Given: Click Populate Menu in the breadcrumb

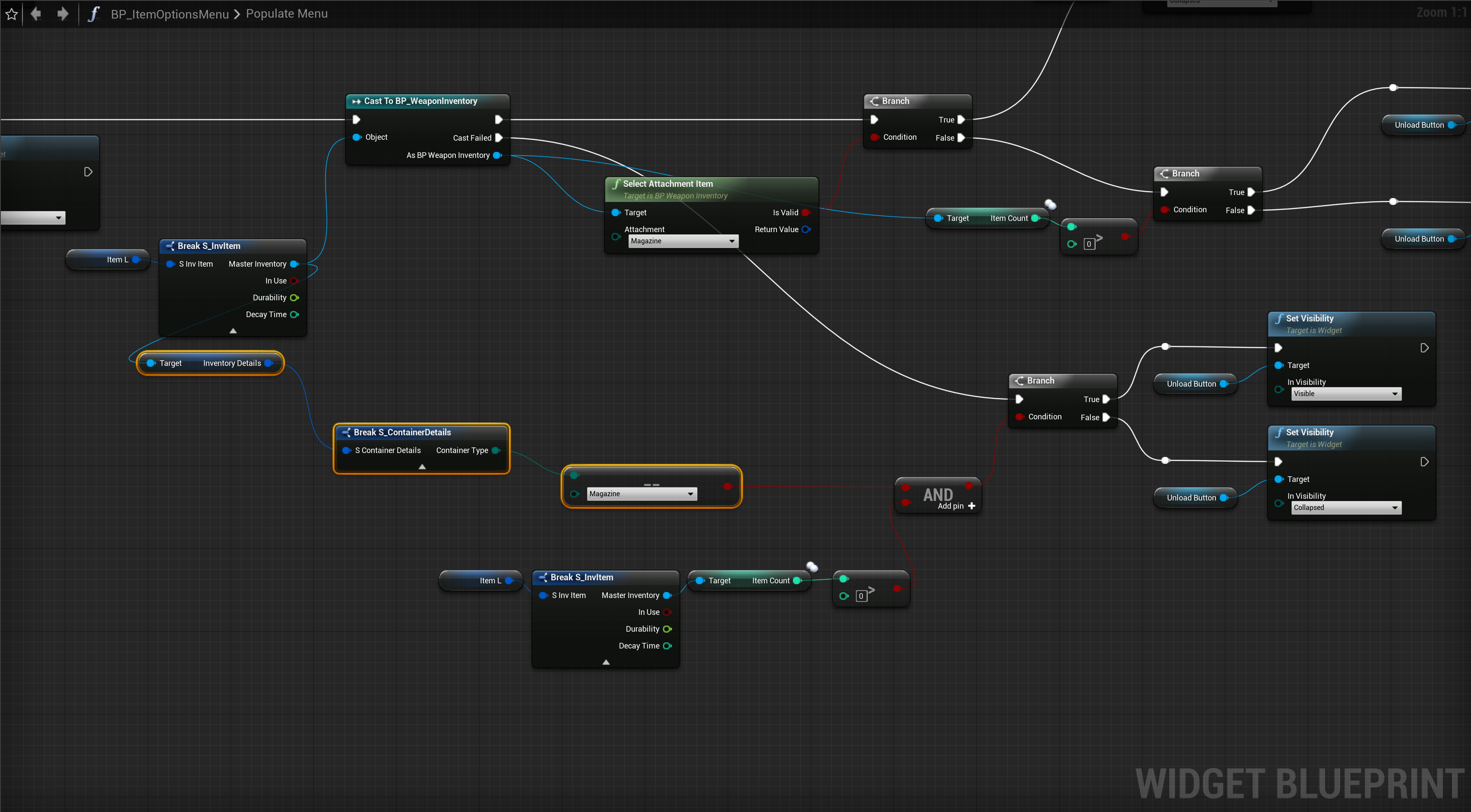Looking at the screenshot, I should pyautogui.click(x=287, y=14).
